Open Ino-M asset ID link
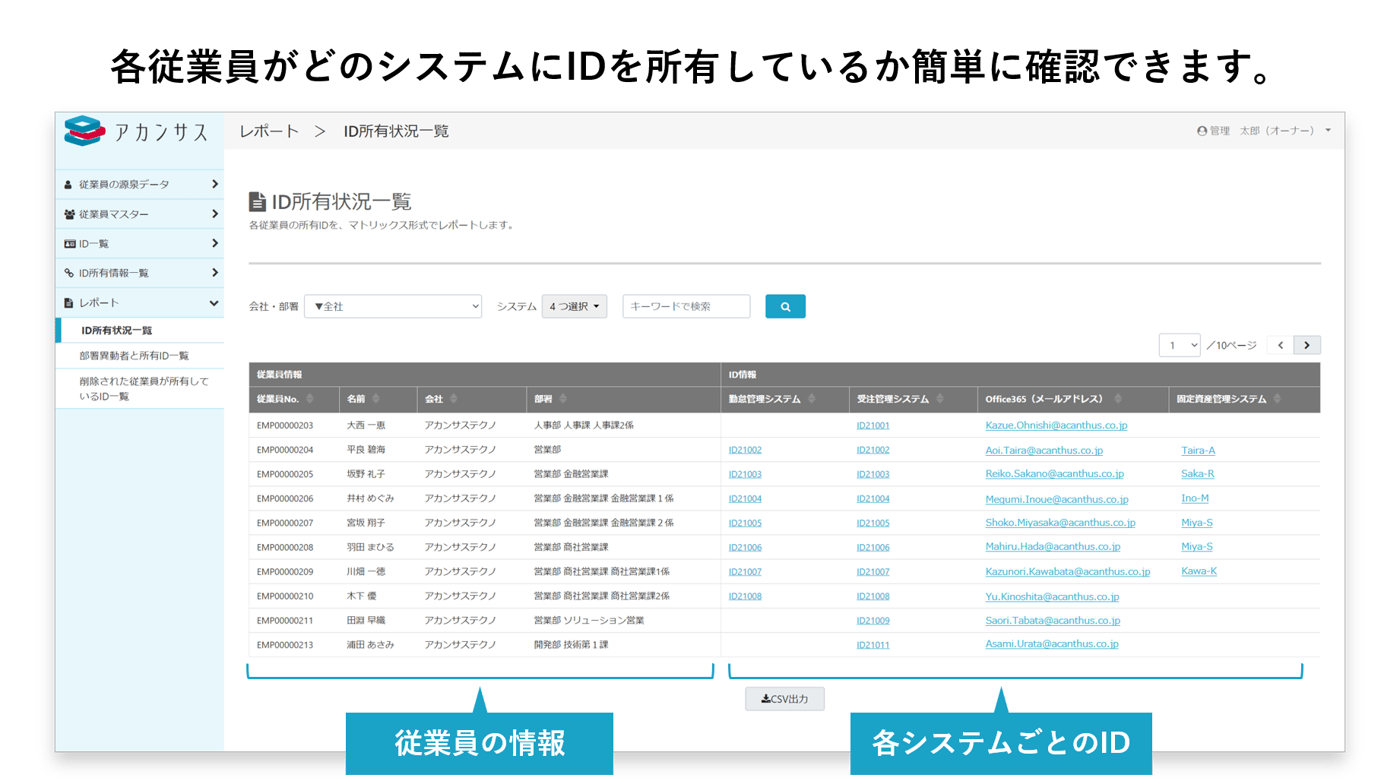The width and height of the screenshot is (1400, 781). [x=1195, y=498]
